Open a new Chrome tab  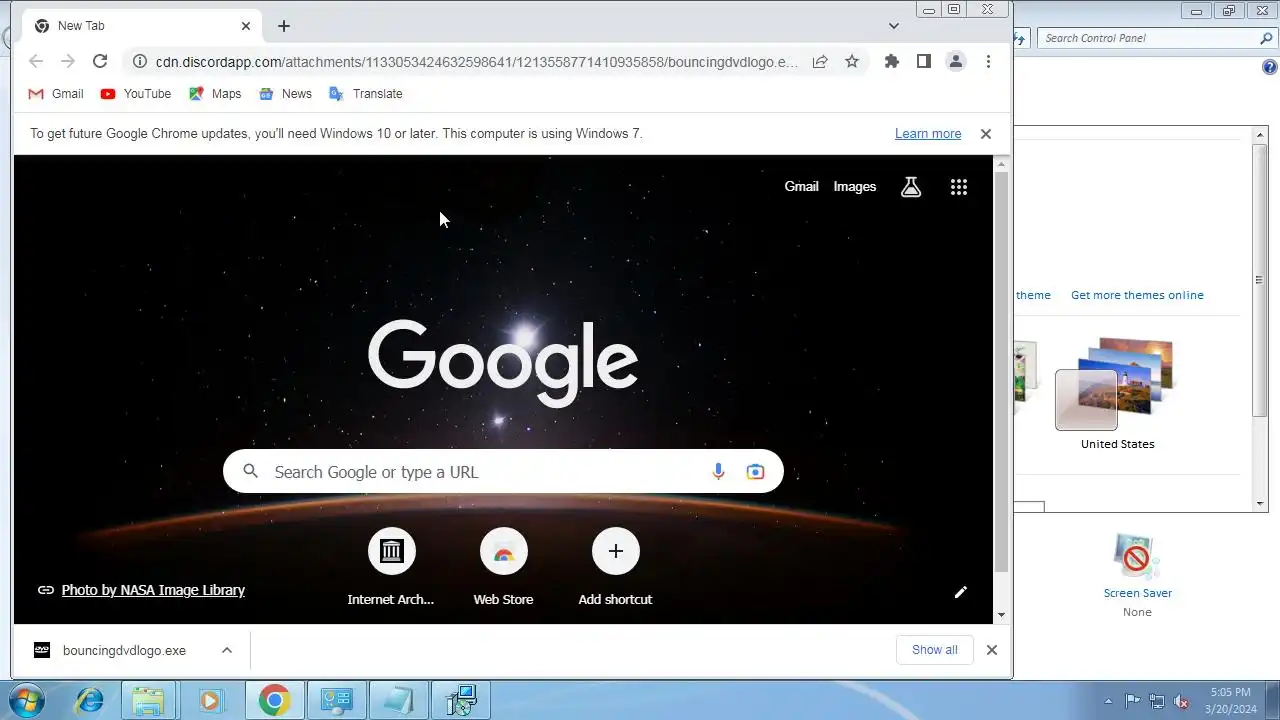coord(284,26)
